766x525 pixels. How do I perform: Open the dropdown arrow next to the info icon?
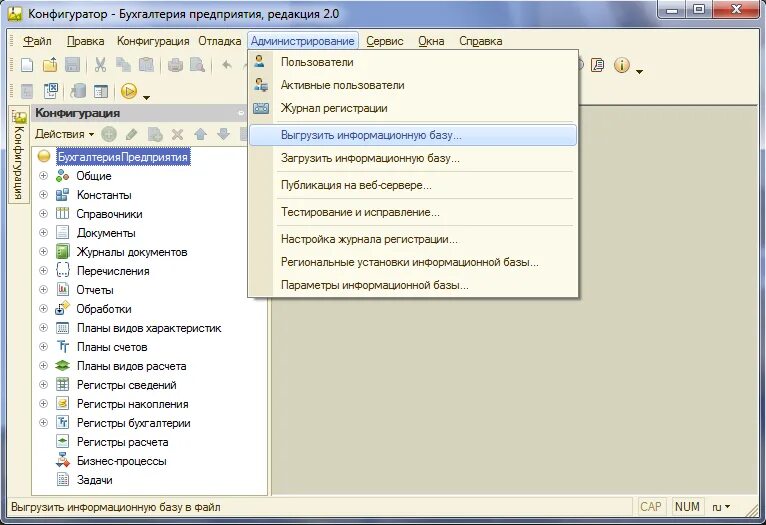point(639,72)
